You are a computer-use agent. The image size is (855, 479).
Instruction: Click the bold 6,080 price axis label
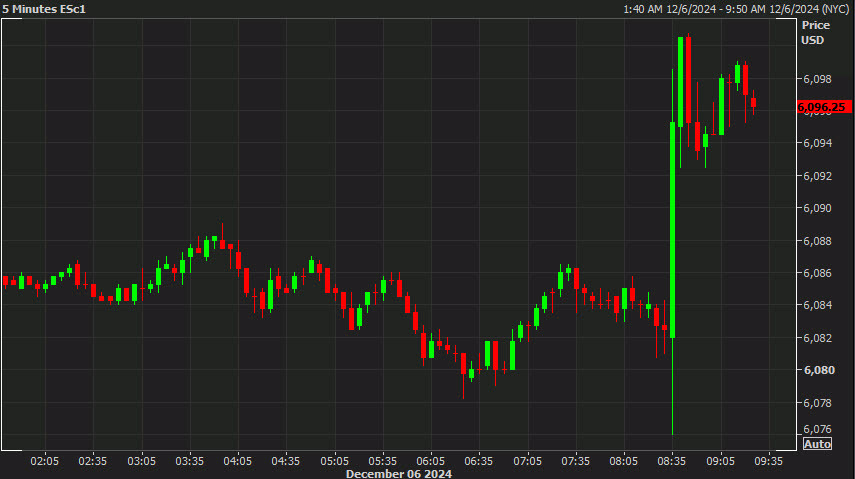[819, 370]
